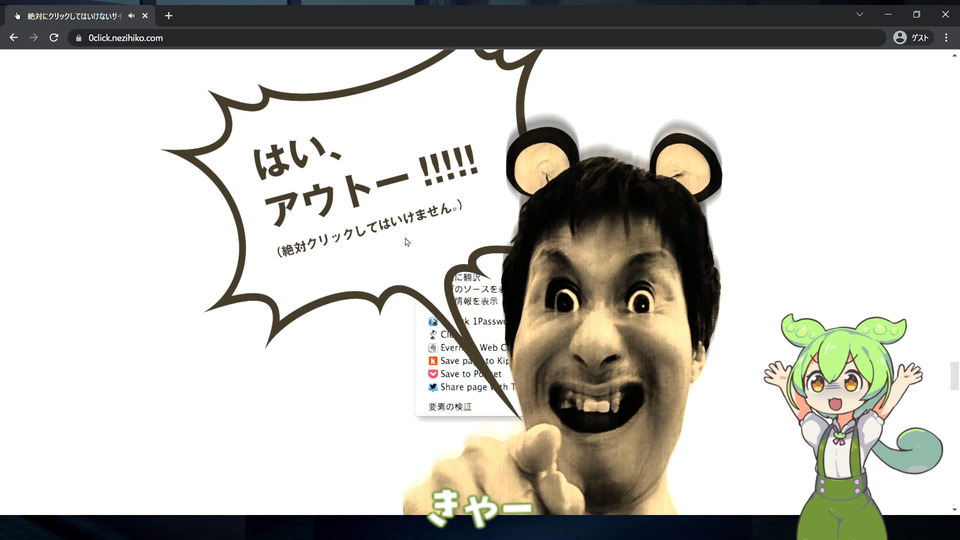The image size is (960, 540).
Task: Select 要素の検証 in the context menu
Action: (450, 407)
